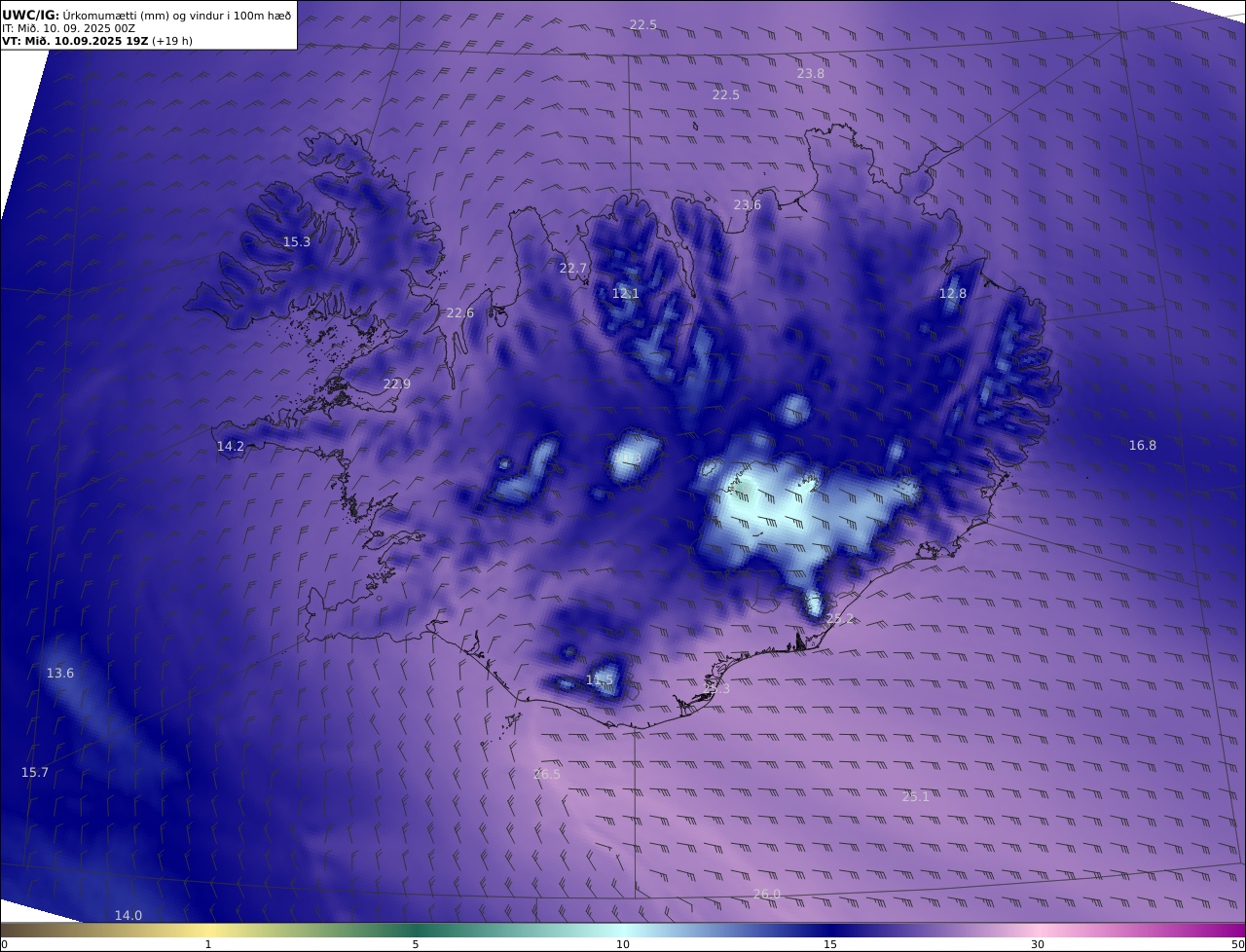Click the 23.6 value label
The image size is (1246, 952).
tap(748, 204)
